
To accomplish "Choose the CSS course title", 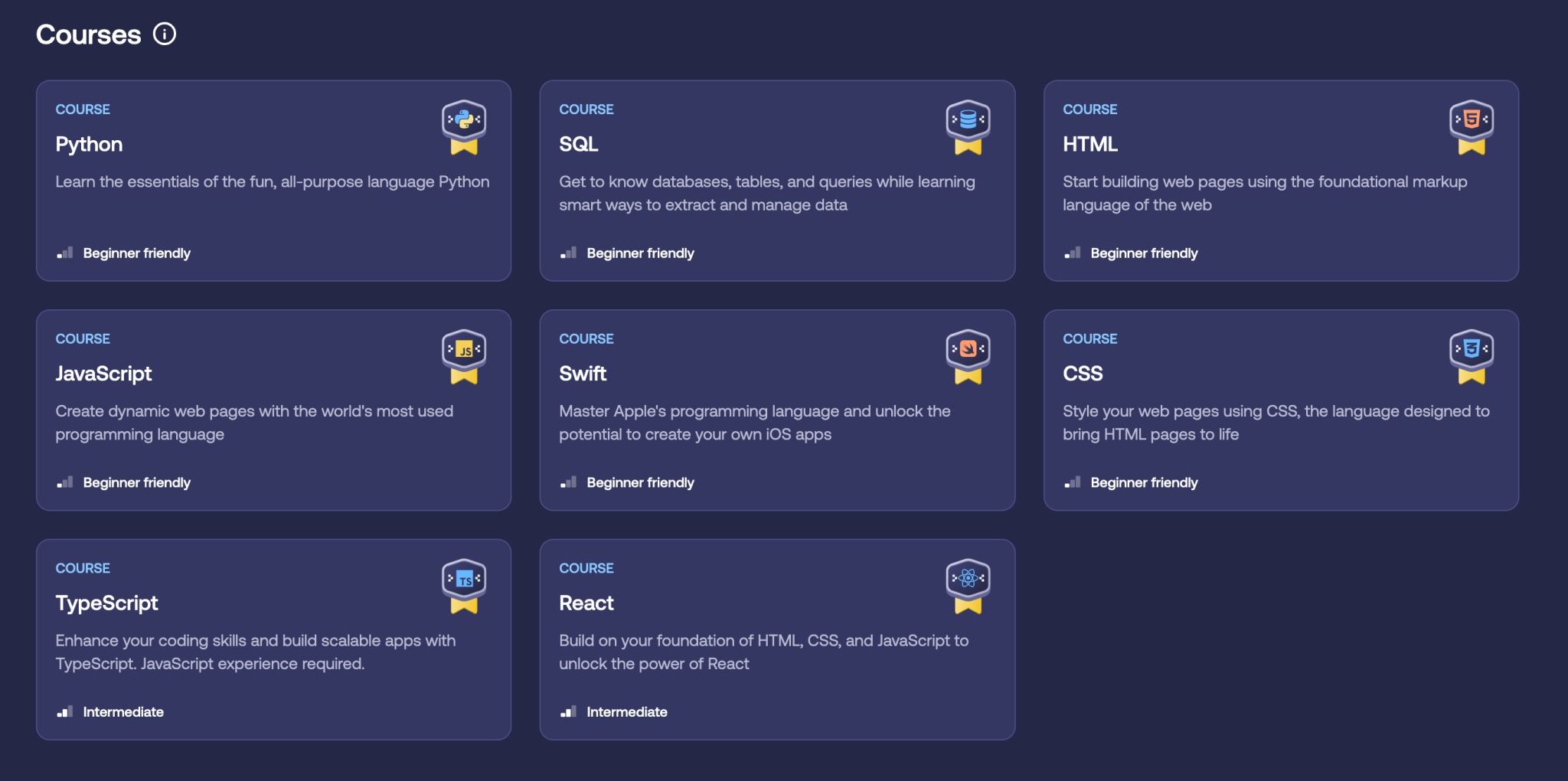I will pyautogui.click(x=1083, y=374).
